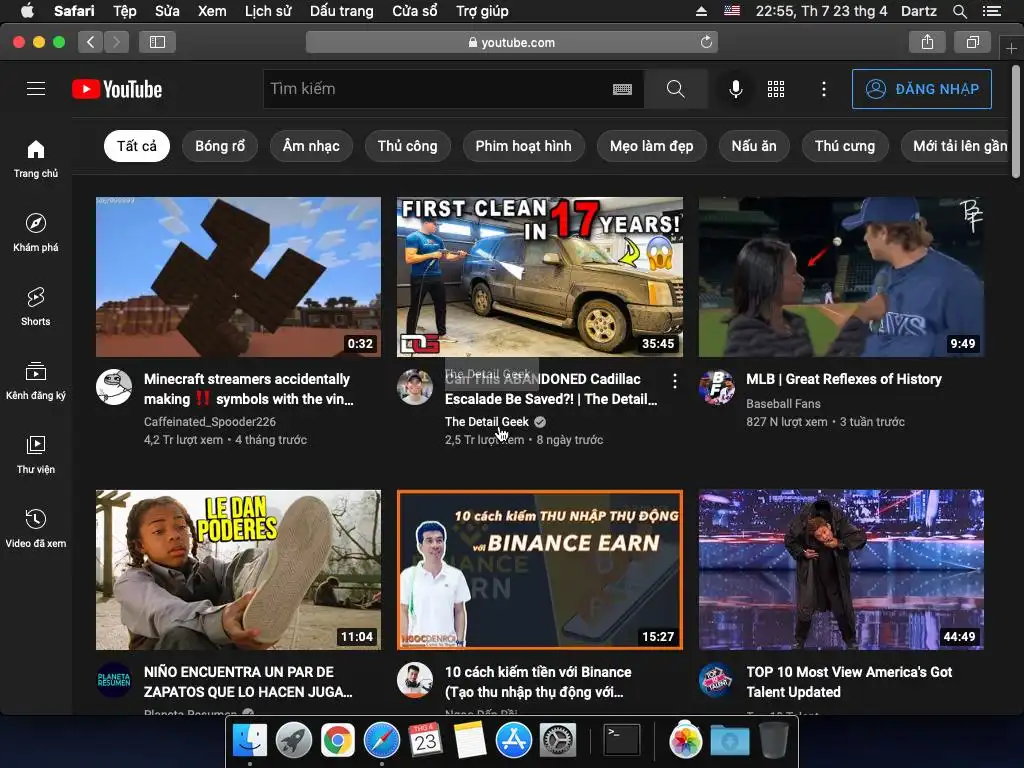Click the YouTube logo

[x=117, y=89]
